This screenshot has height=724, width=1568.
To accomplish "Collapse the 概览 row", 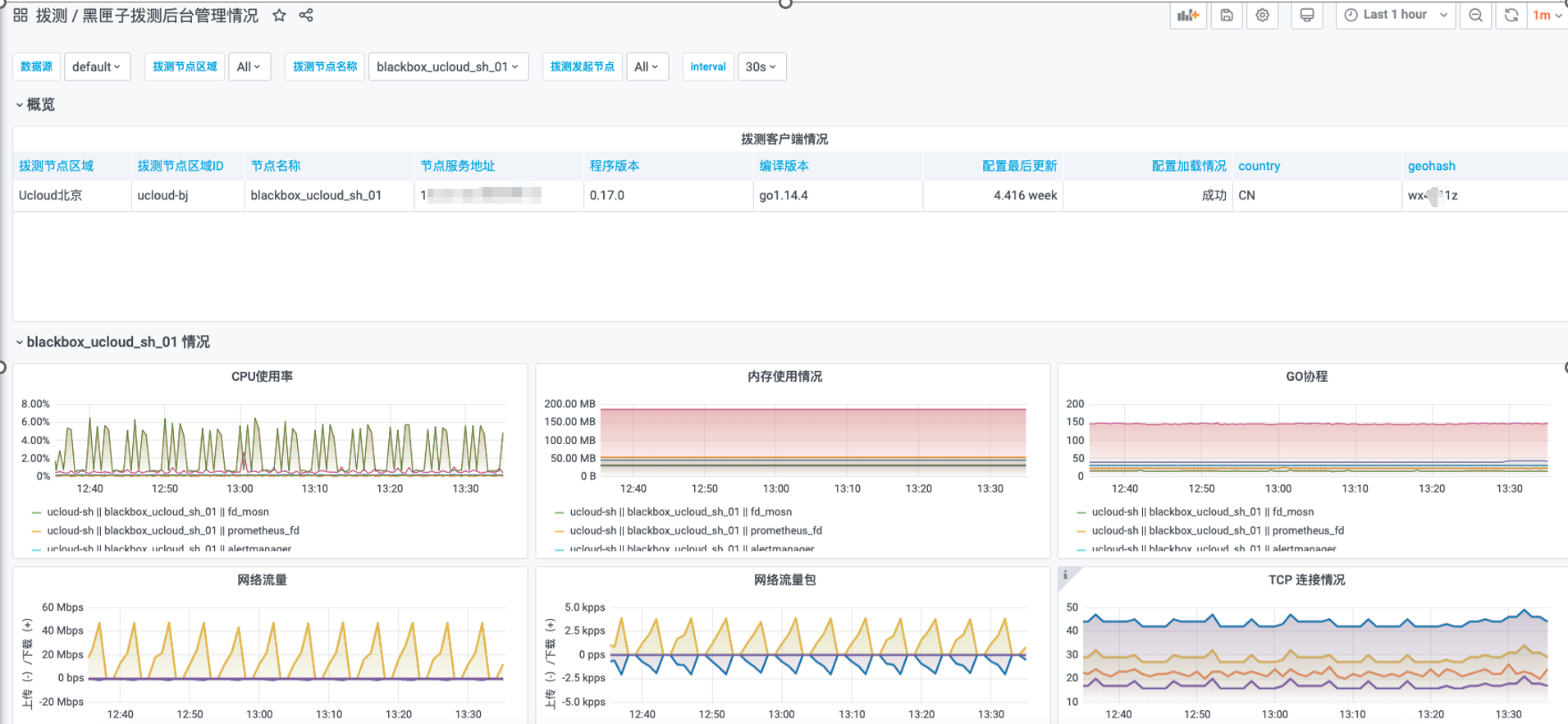I will (34, 105).
